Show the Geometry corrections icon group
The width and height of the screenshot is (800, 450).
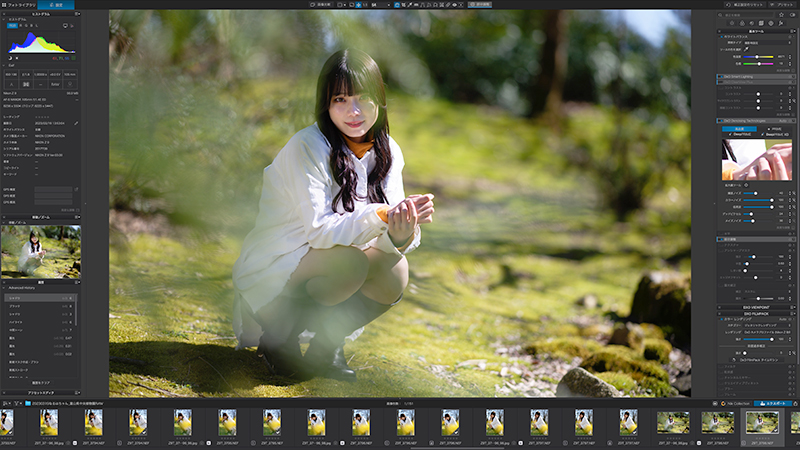[x=761, y=23]
